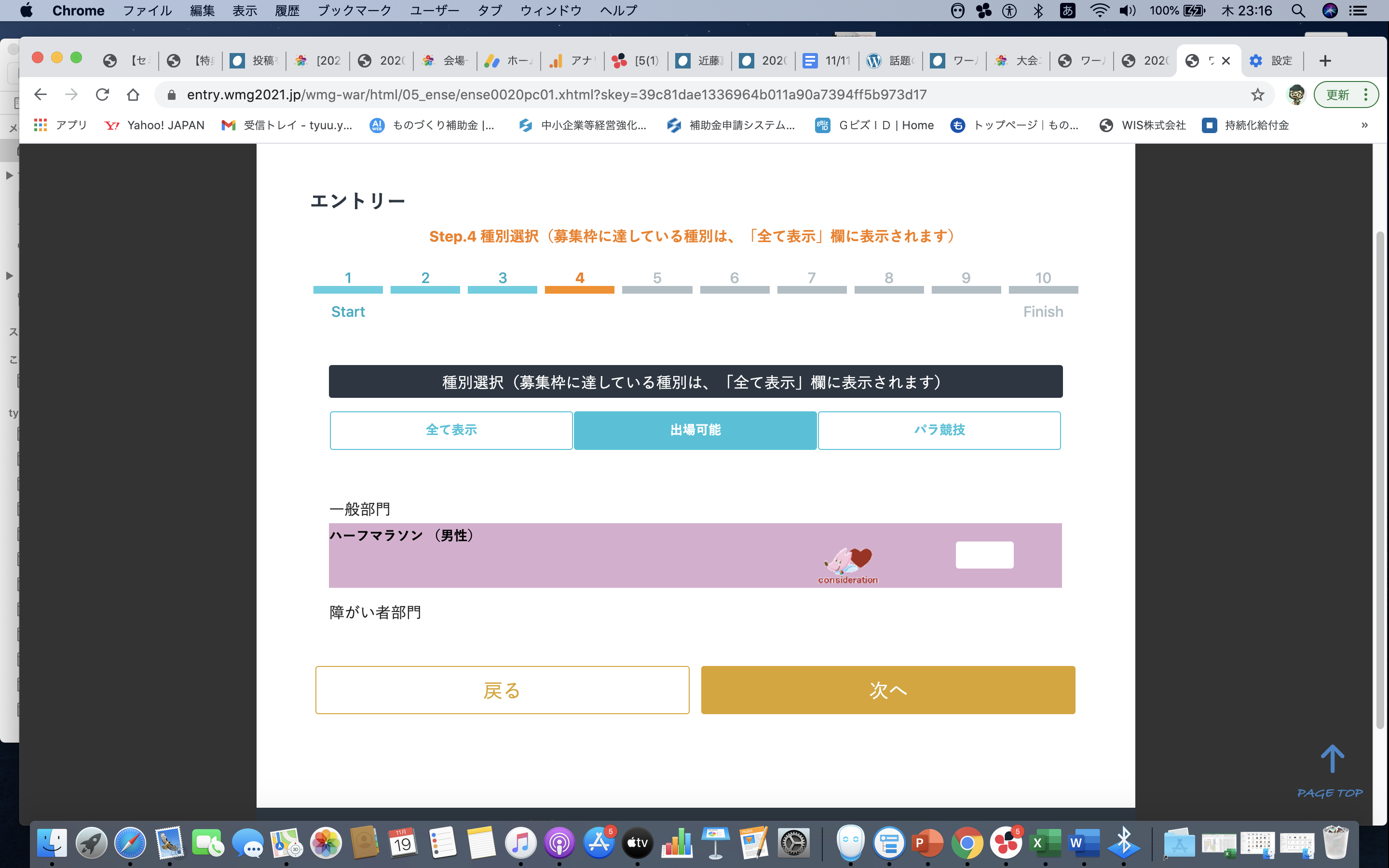This screenshot has width=1389, height=868.
Task: Open the ブックマーク menu
Action: point(354,10)
